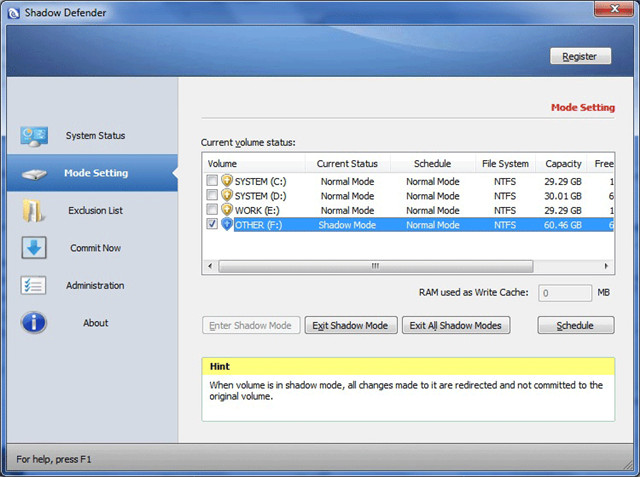
Task: Click the shield icon for SYSTEM (C:)
Action: pyautogui.click(x=227, y=181)
